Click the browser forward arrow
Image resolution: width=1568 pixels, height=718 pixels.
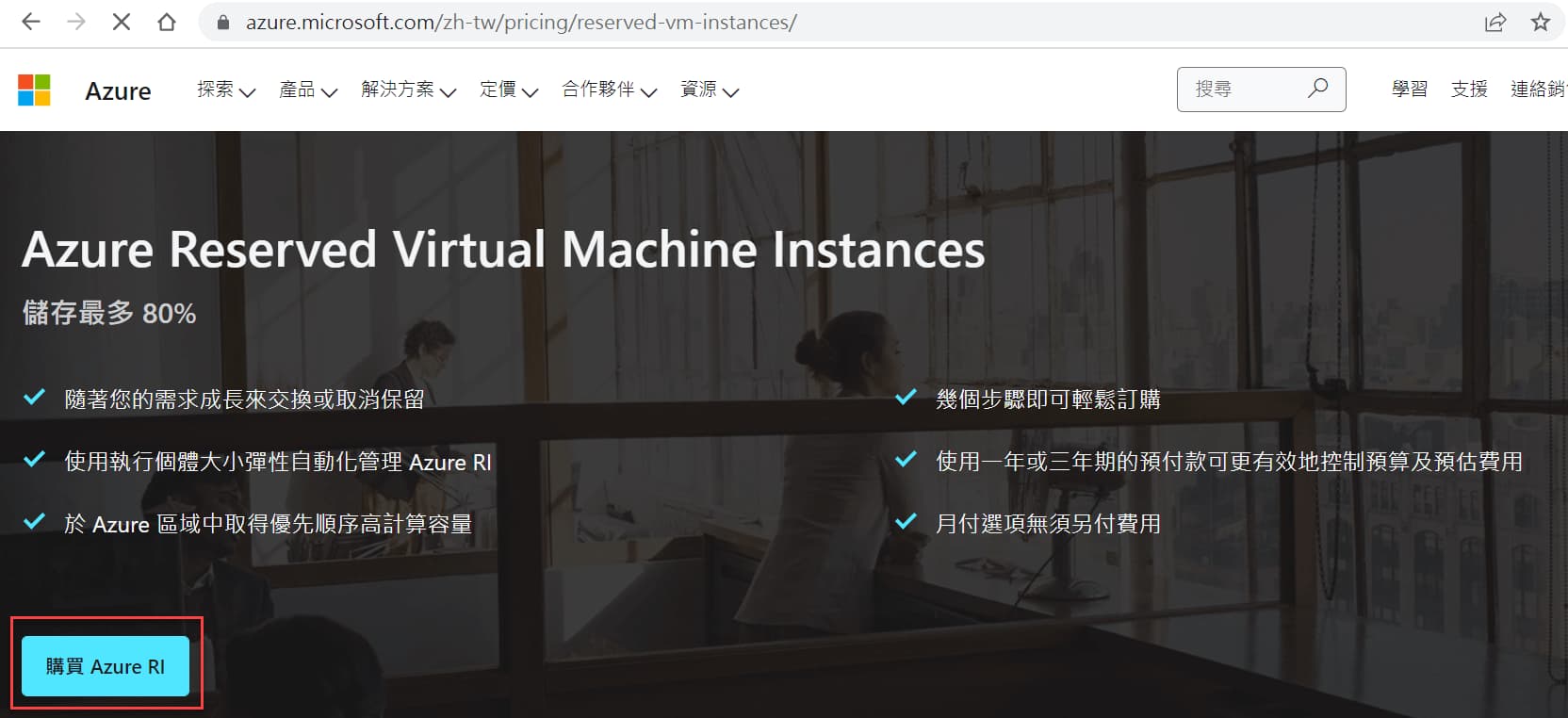76,22
